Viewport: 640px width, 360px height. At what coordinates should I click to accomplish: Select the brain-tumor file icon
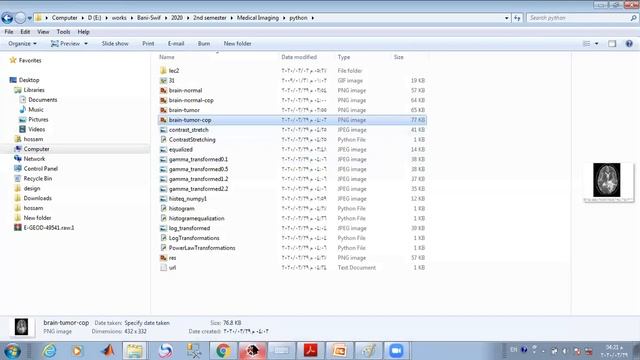pyautogui.click(x=163, y=110)
